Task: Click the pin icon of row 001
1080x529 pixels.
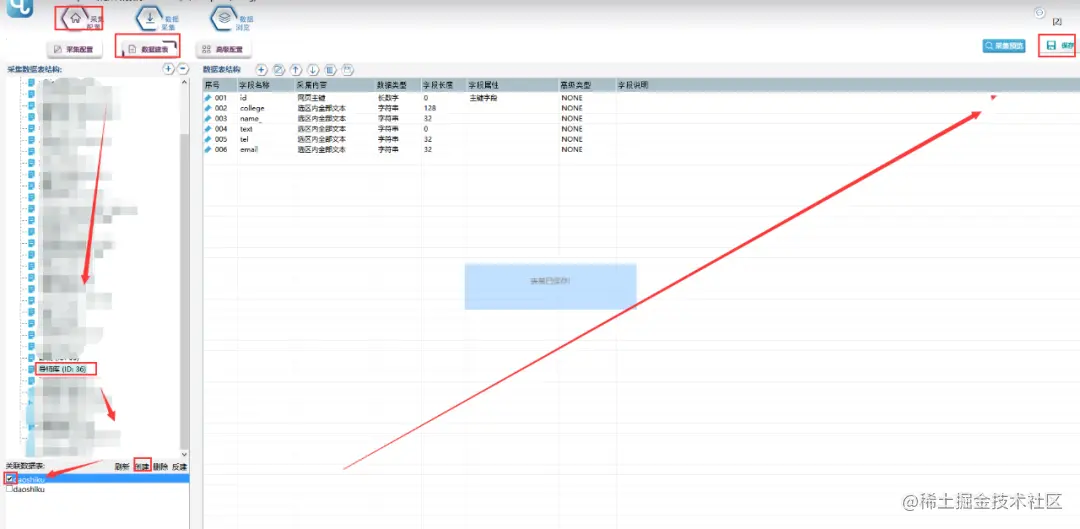Action: (209, 98)
